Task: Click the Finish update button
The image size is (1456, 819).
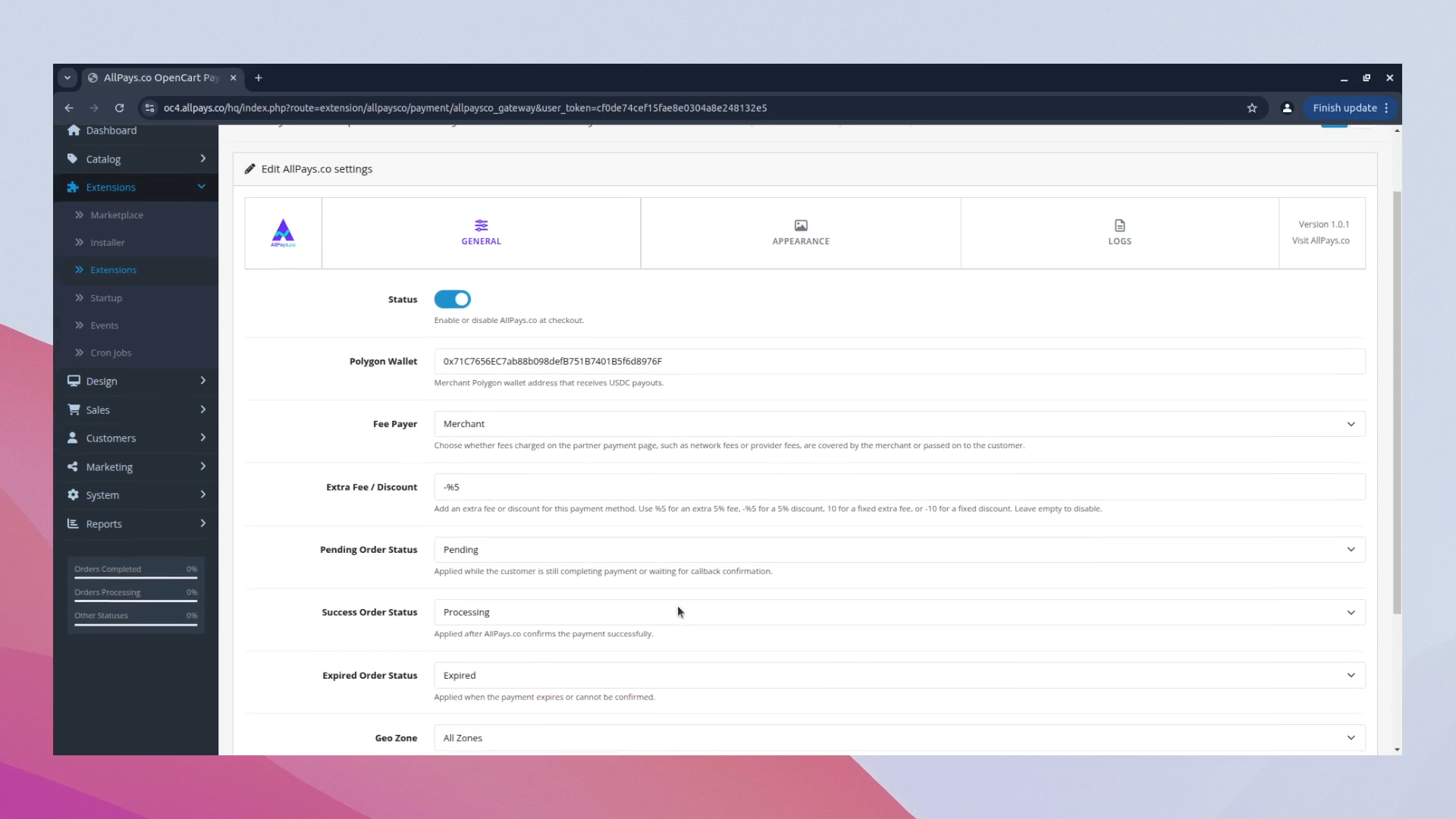Action: pyautogui.click(x=1351, y=108)
